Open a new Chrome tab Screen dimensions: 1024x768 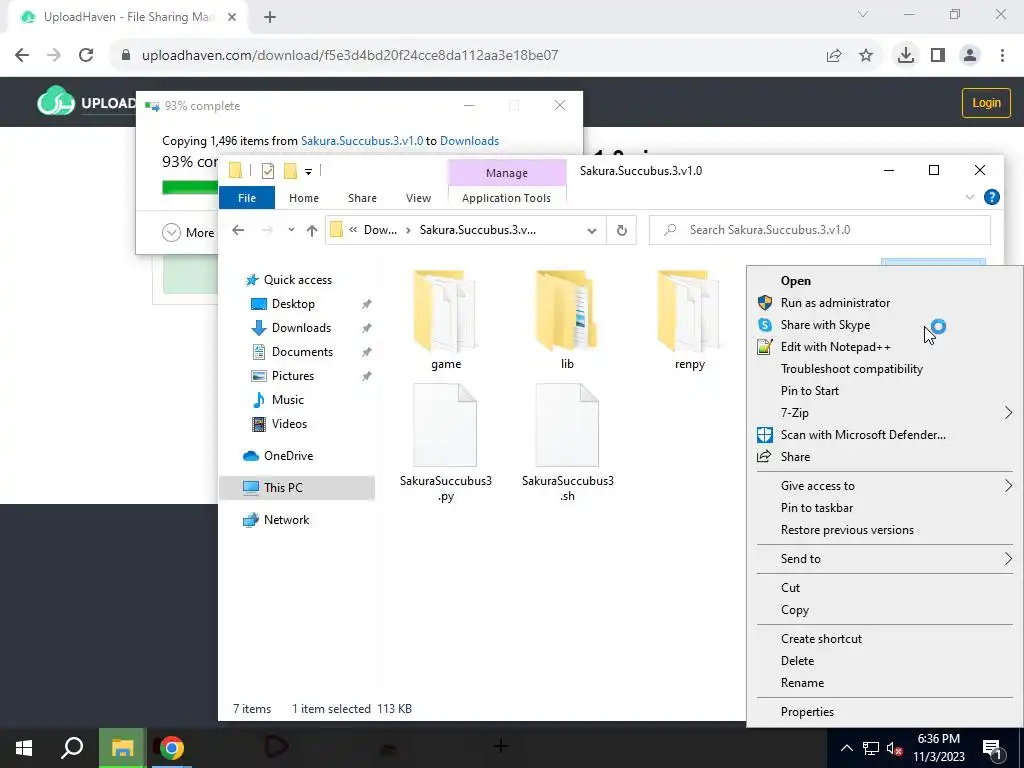[270, 17]
